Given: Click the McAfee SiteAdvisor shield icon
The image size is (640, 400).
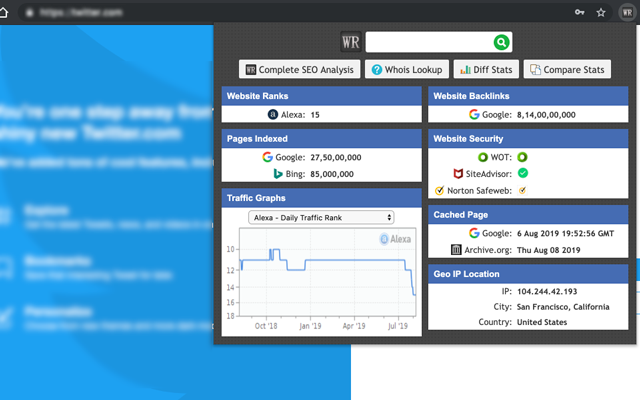Looking at the screenshot, I should 458,174.
